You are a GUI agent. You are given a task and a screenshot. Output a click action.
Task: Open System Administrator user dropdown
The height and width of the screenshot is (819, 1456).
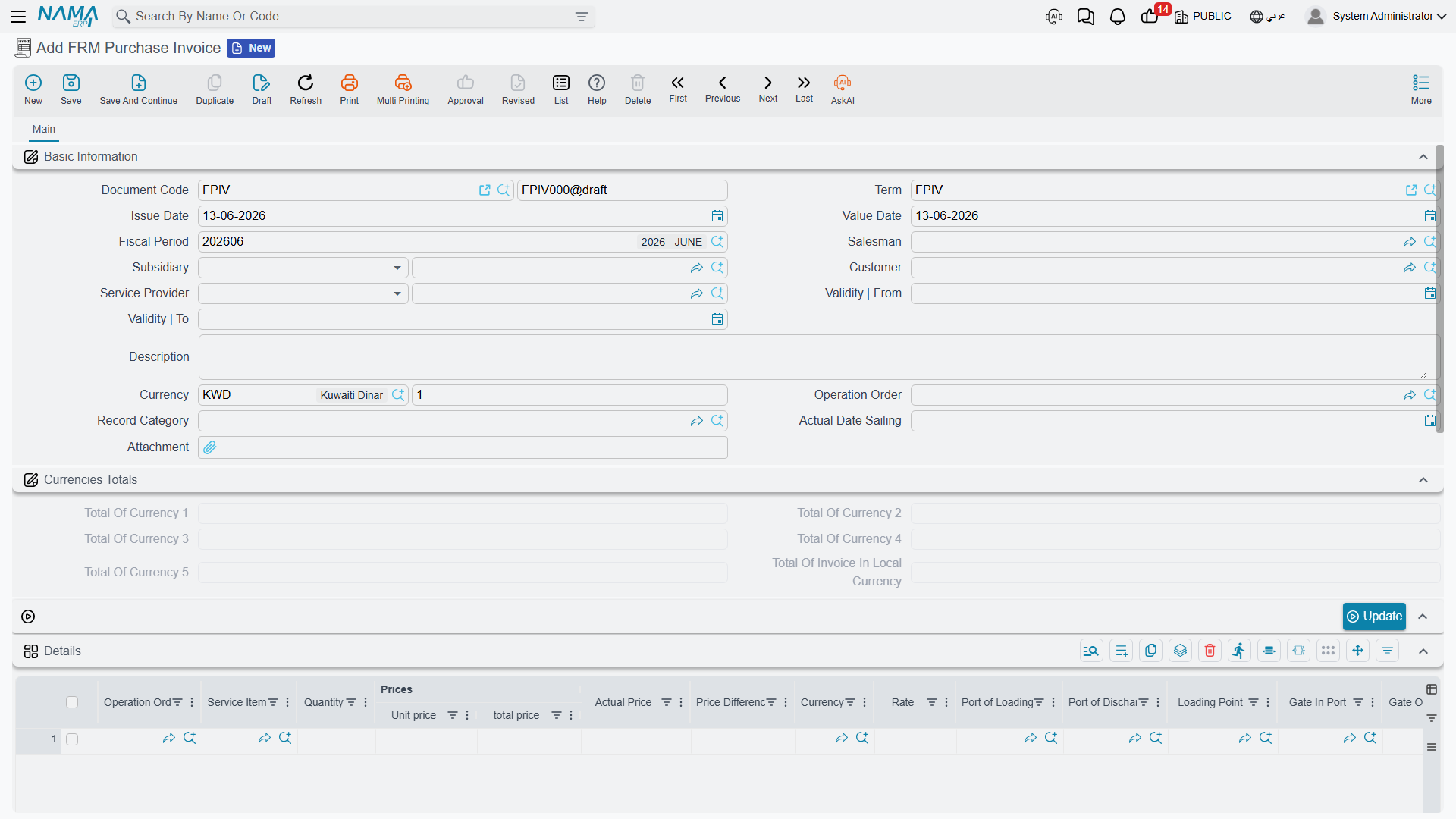(x=1376, y=16)
